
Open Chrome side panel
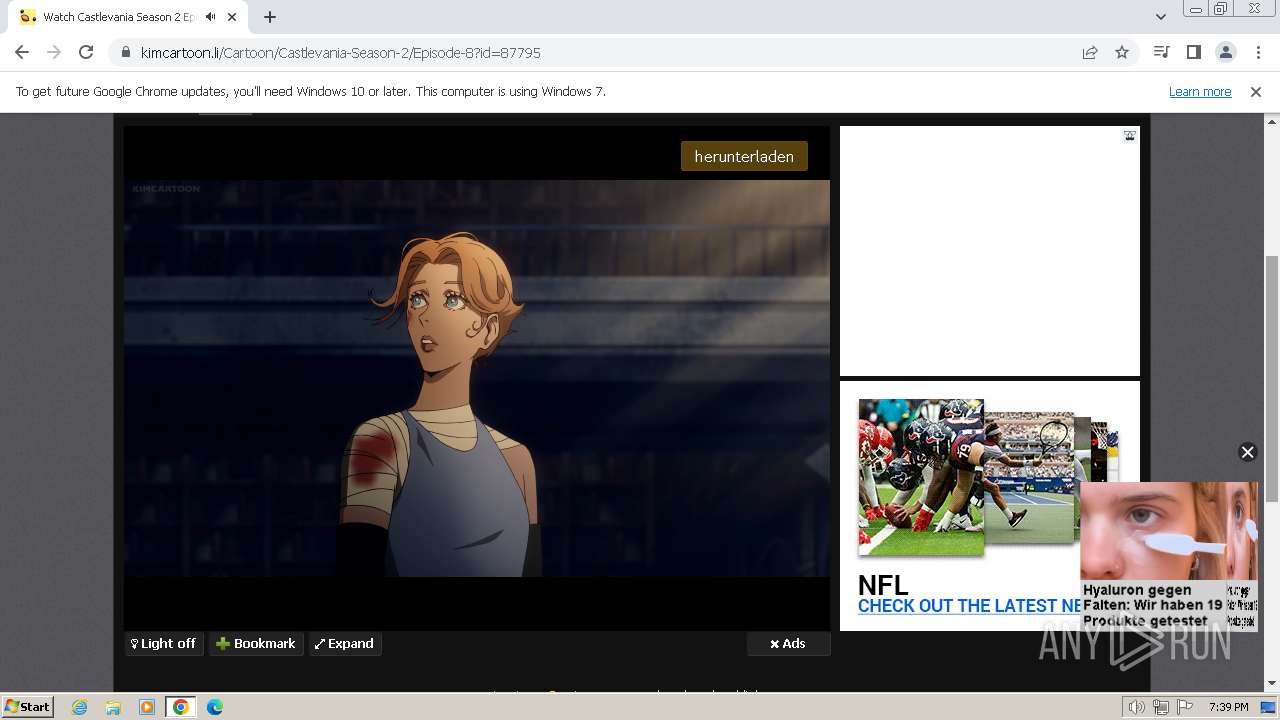point(1193,52)
